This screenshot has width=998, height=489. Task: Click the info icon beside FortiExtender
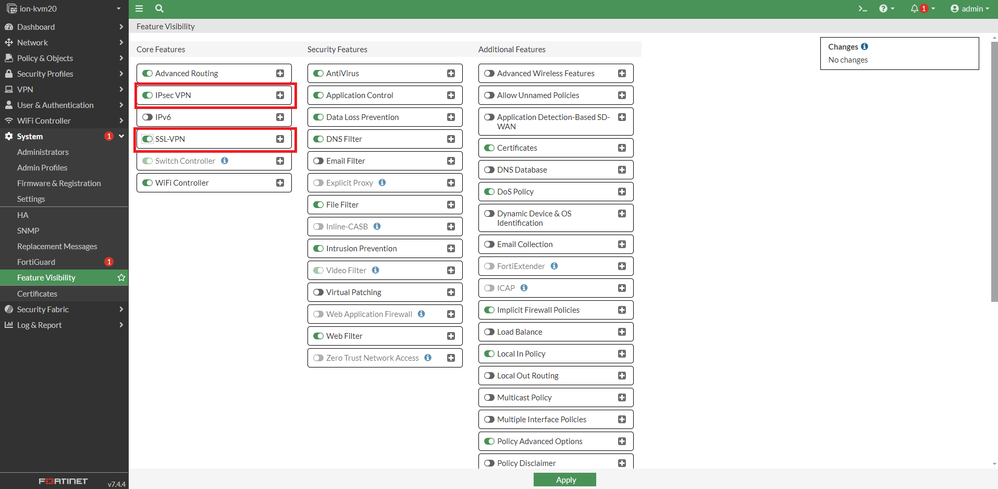(x=554, y=266)
